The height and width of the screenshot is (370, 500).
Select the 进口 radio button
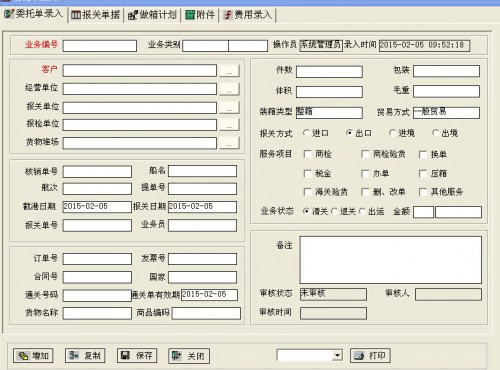[306, 133]
